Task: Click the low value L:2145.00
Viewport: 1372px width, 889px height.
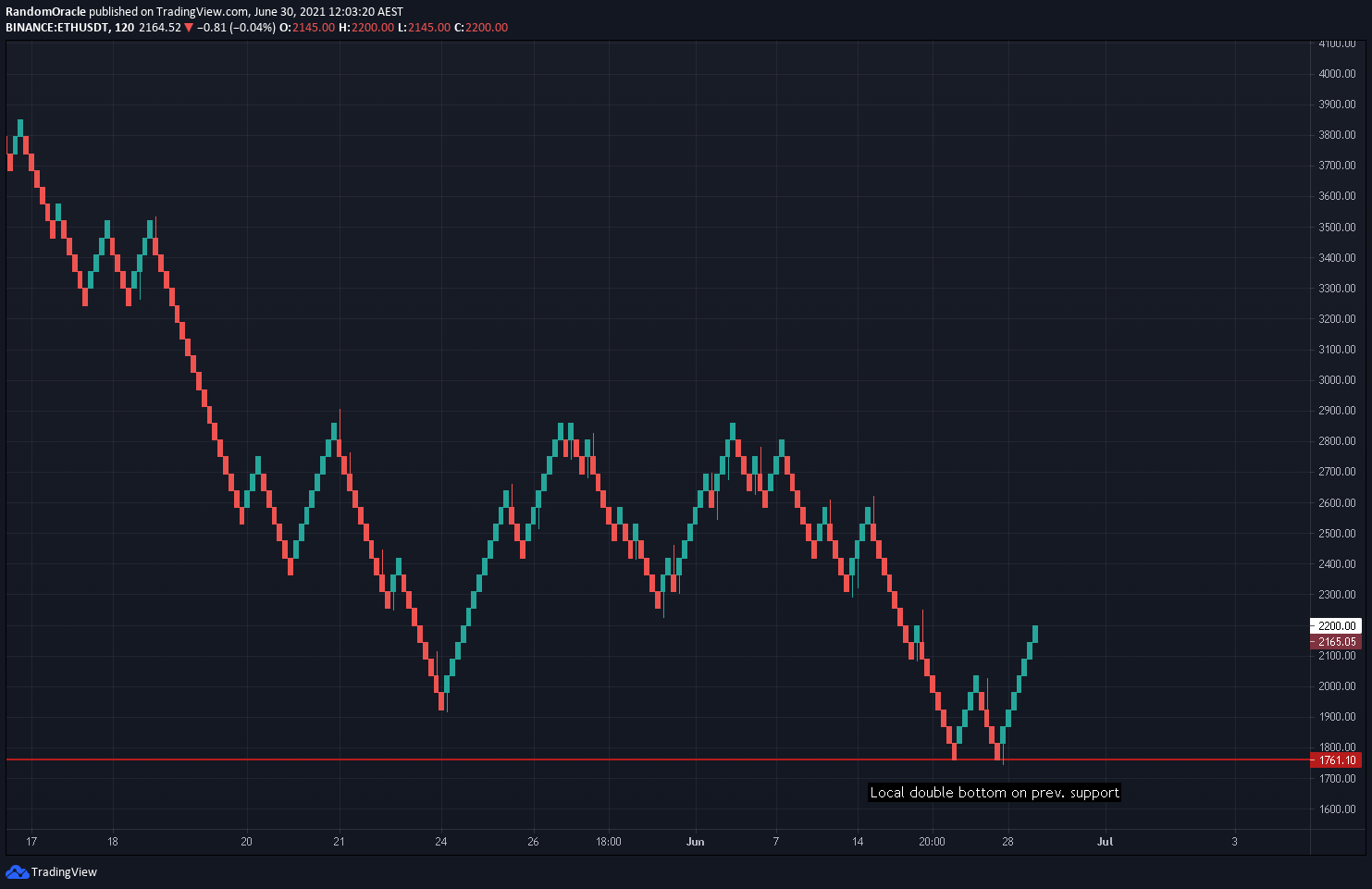Action: 425,28
